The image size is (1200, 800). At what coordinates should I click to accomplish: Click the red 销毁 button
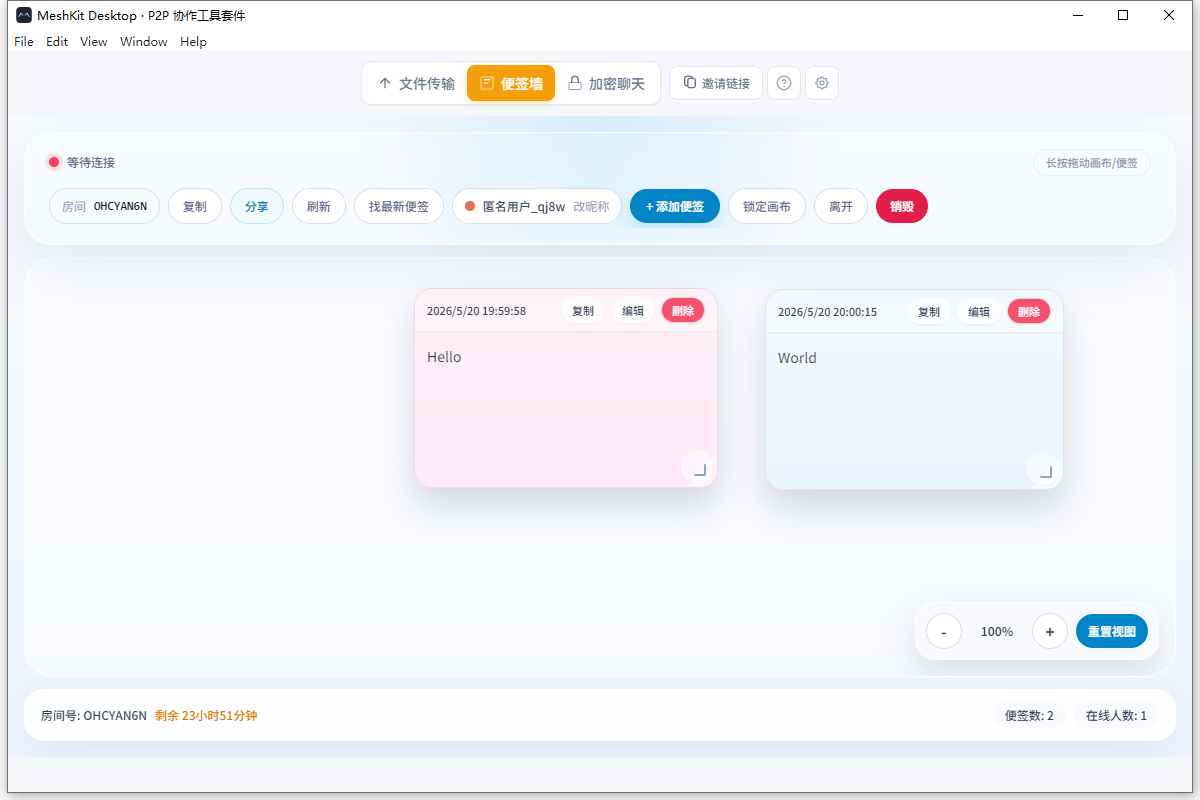[x=902, y=206]
